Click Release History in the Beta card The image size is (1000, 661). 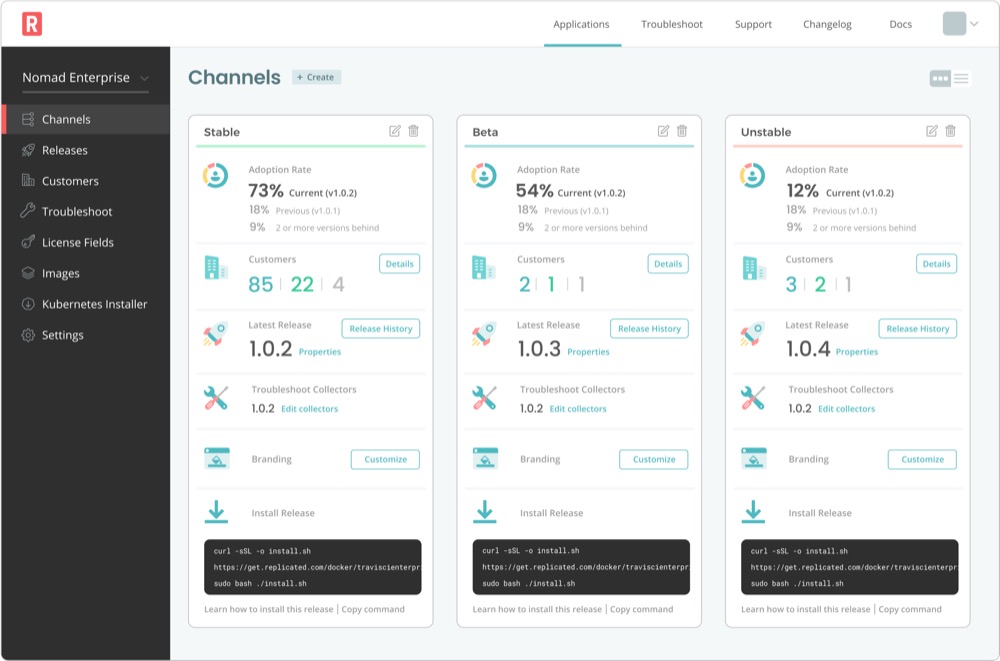[649, 329]
